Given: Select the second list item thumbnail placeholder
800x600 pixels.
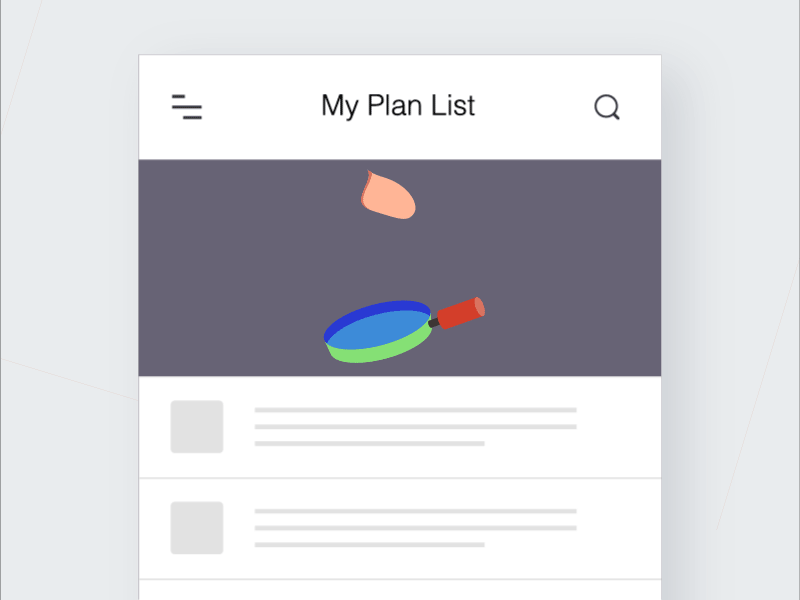Looking at the screenshot, I should tap(197, 528).
